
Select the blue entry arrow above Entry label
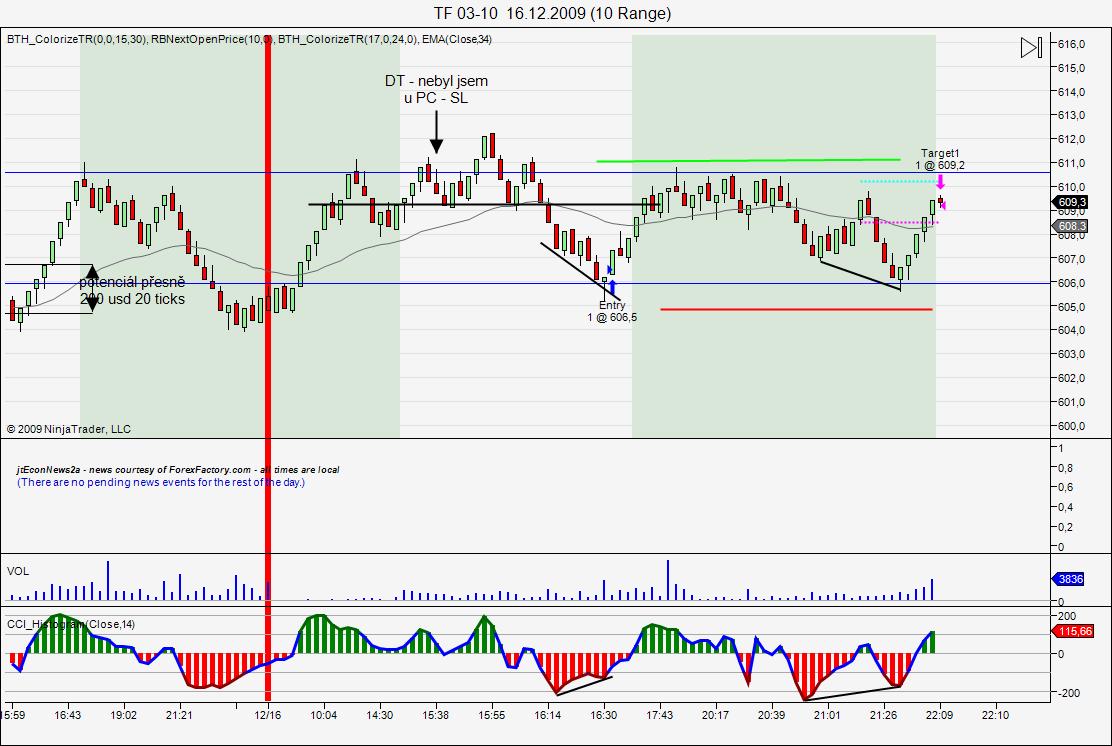click(x=613, y=288)
